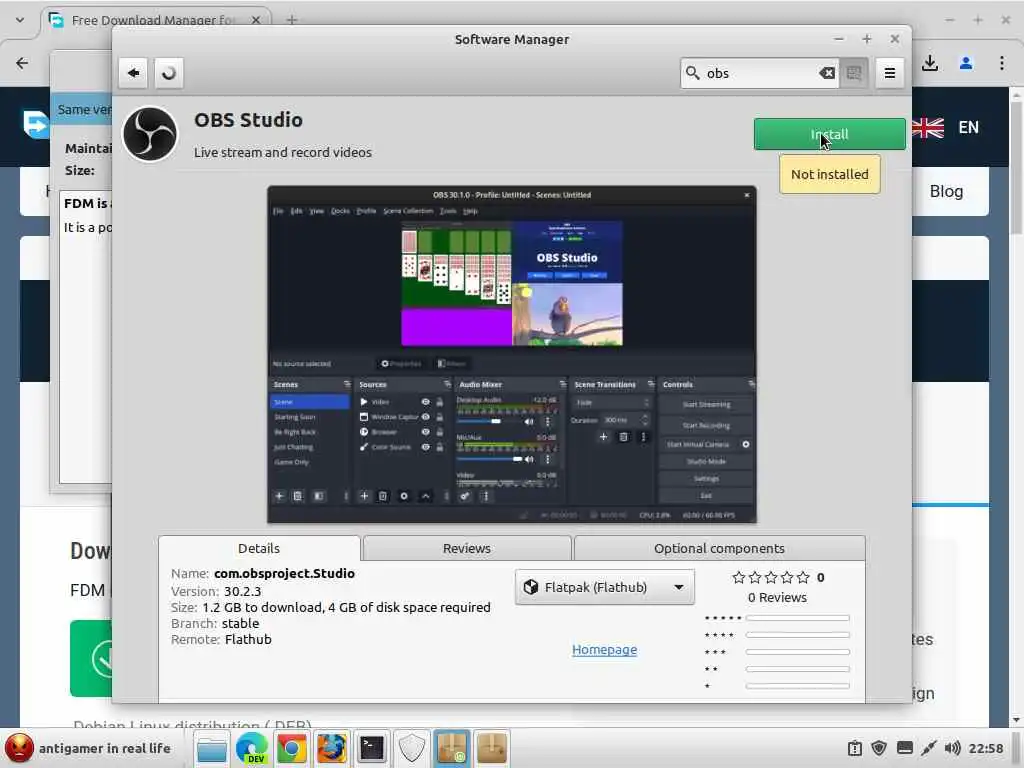Click the second package box taskbar icon

pyautogui.click(x=492, y=748)
